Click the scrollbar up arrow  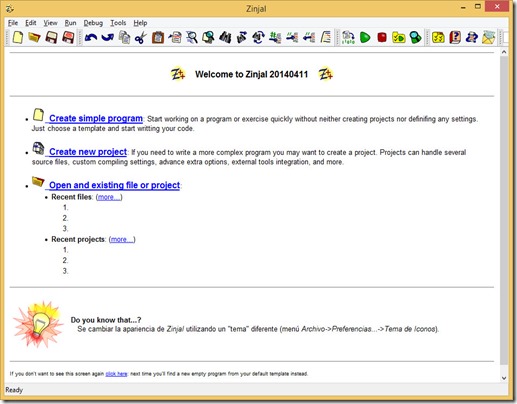(x=504, y=52)
